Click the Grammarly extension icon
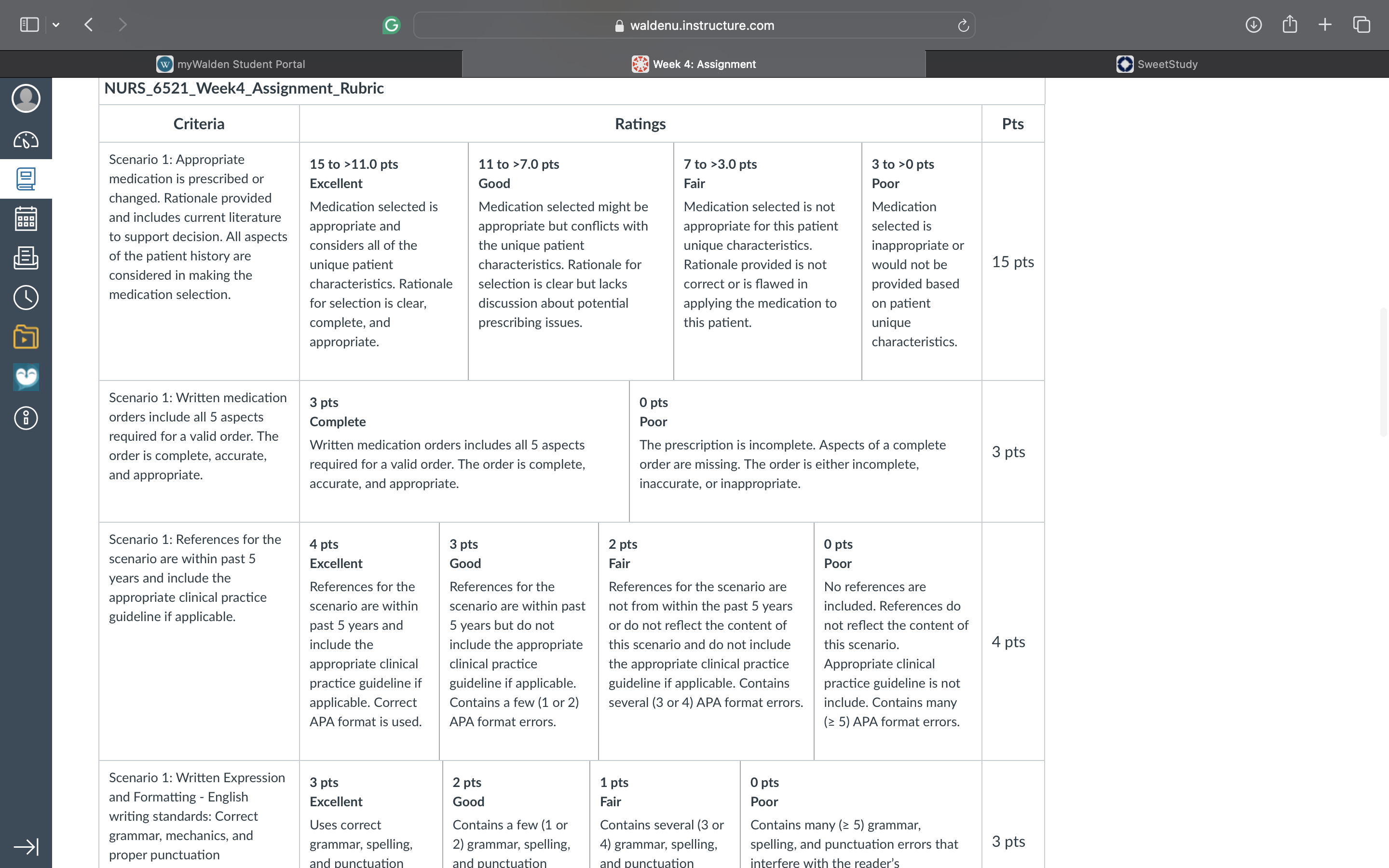 click(x=392, y=25)
